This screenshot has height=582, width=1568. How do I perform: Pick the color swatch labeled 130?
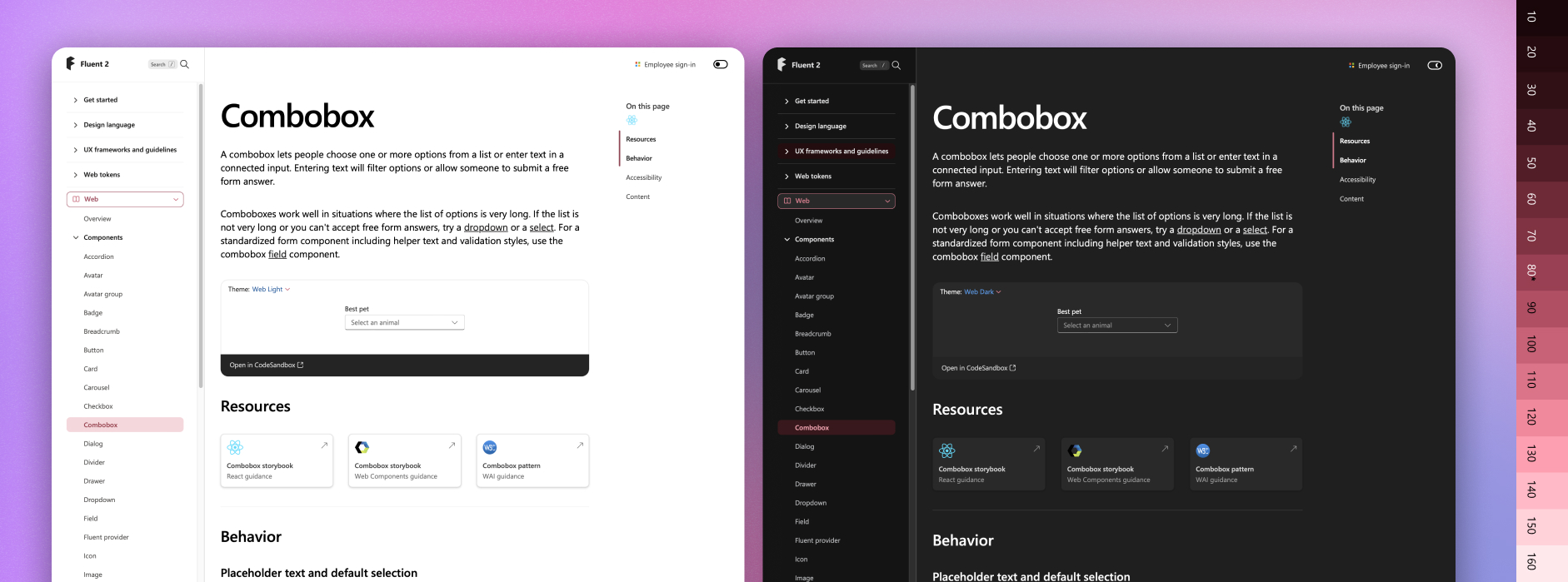1542,454
